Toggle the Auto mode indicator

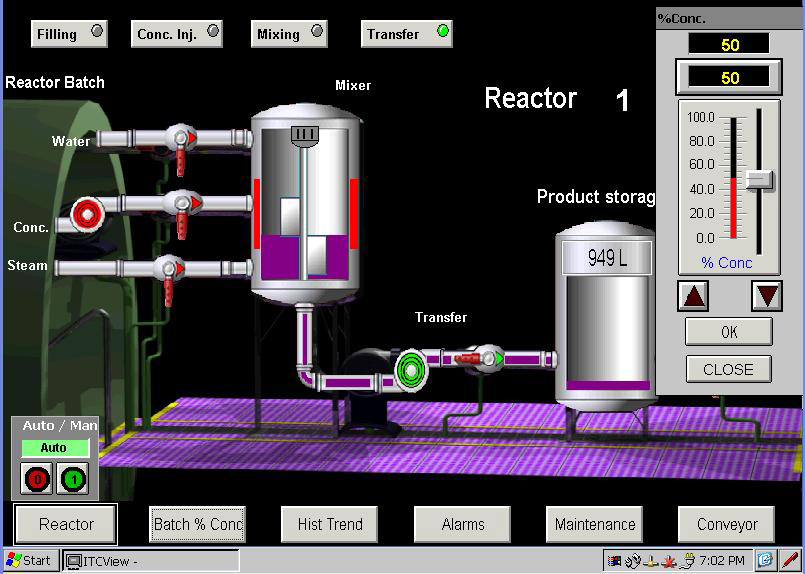coord(55,448)
